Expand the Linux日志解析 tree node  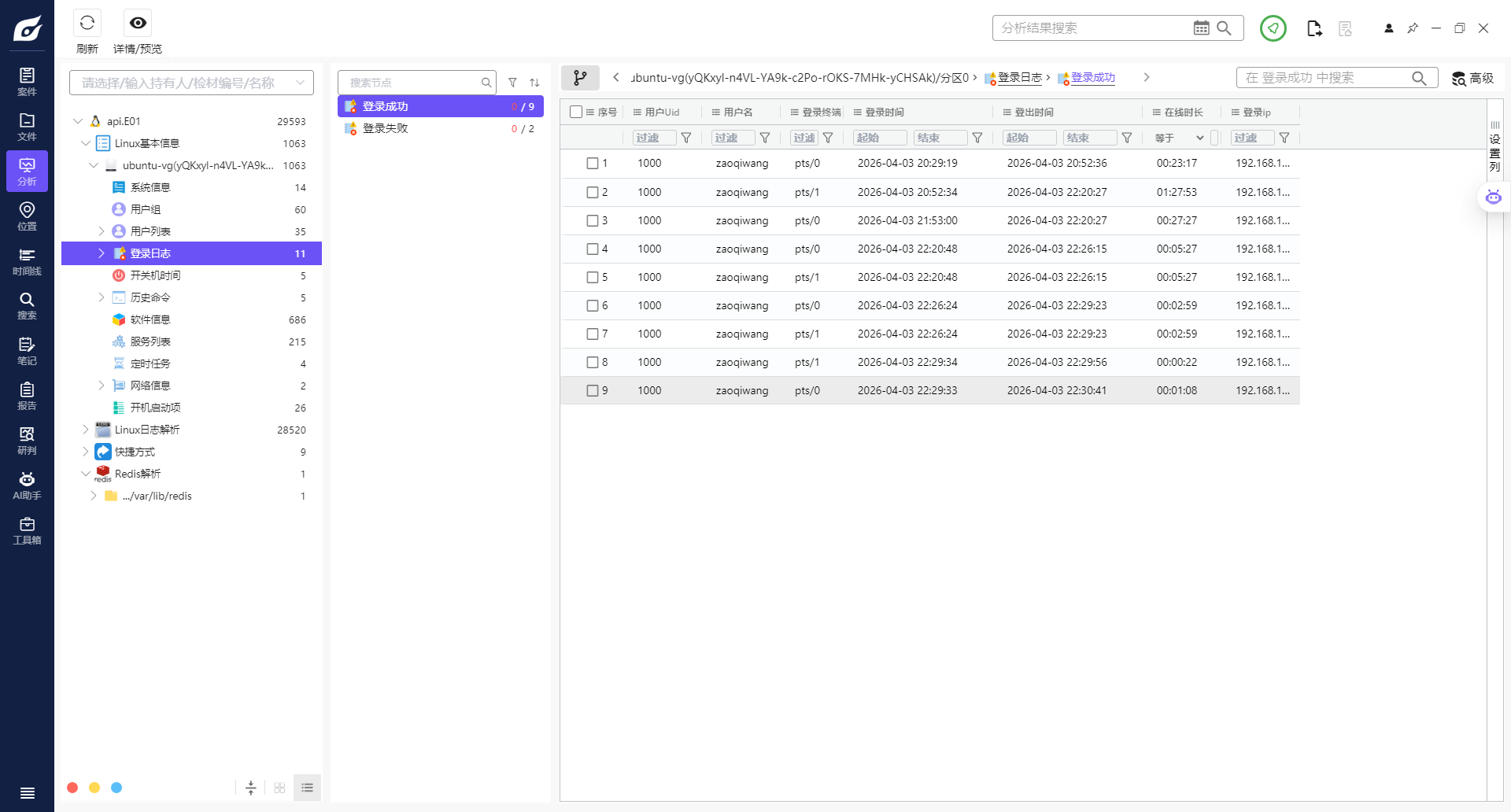[86, 430]
